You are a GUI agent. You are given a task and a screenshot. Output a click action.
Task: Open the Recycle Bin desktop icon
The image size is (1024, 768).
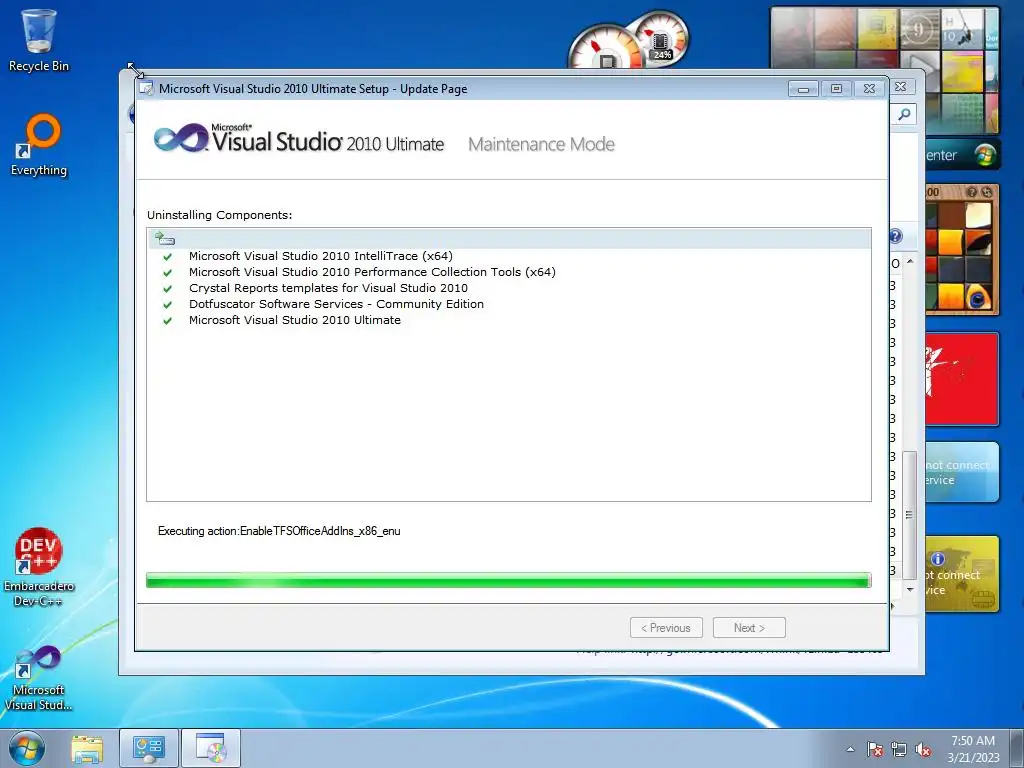(x=39, y=40)
